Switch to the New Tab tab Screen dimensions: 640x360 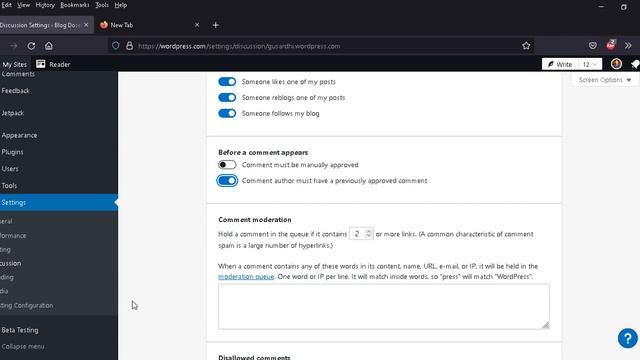[150, 25]
